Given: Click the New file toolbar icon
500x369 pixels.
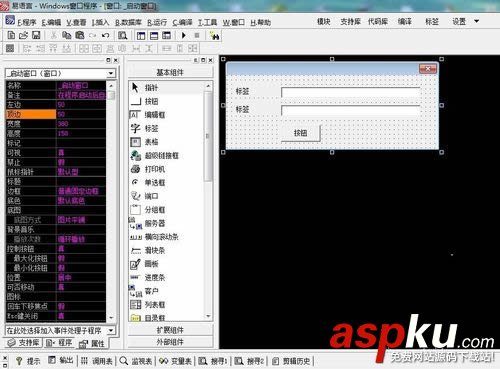Looking at the screenshot, I should [11, 35].
